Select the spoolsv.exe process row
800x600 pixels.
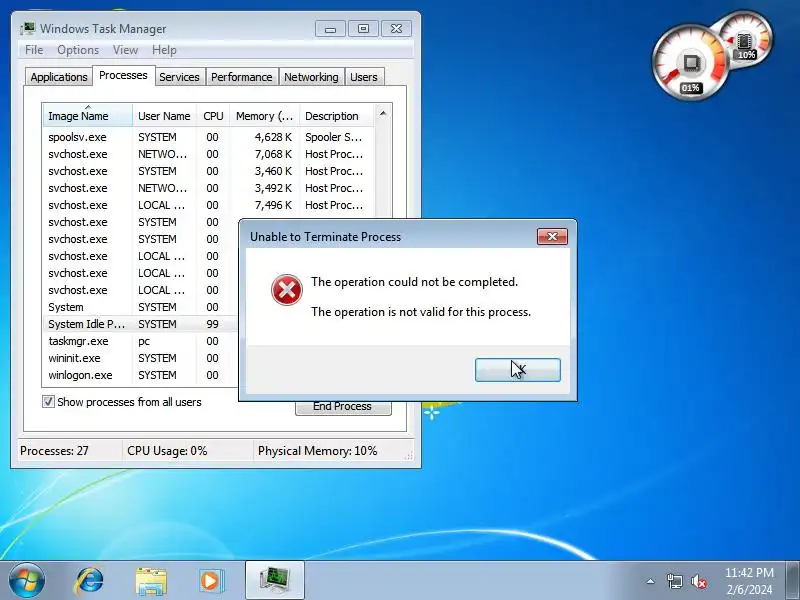208,137
